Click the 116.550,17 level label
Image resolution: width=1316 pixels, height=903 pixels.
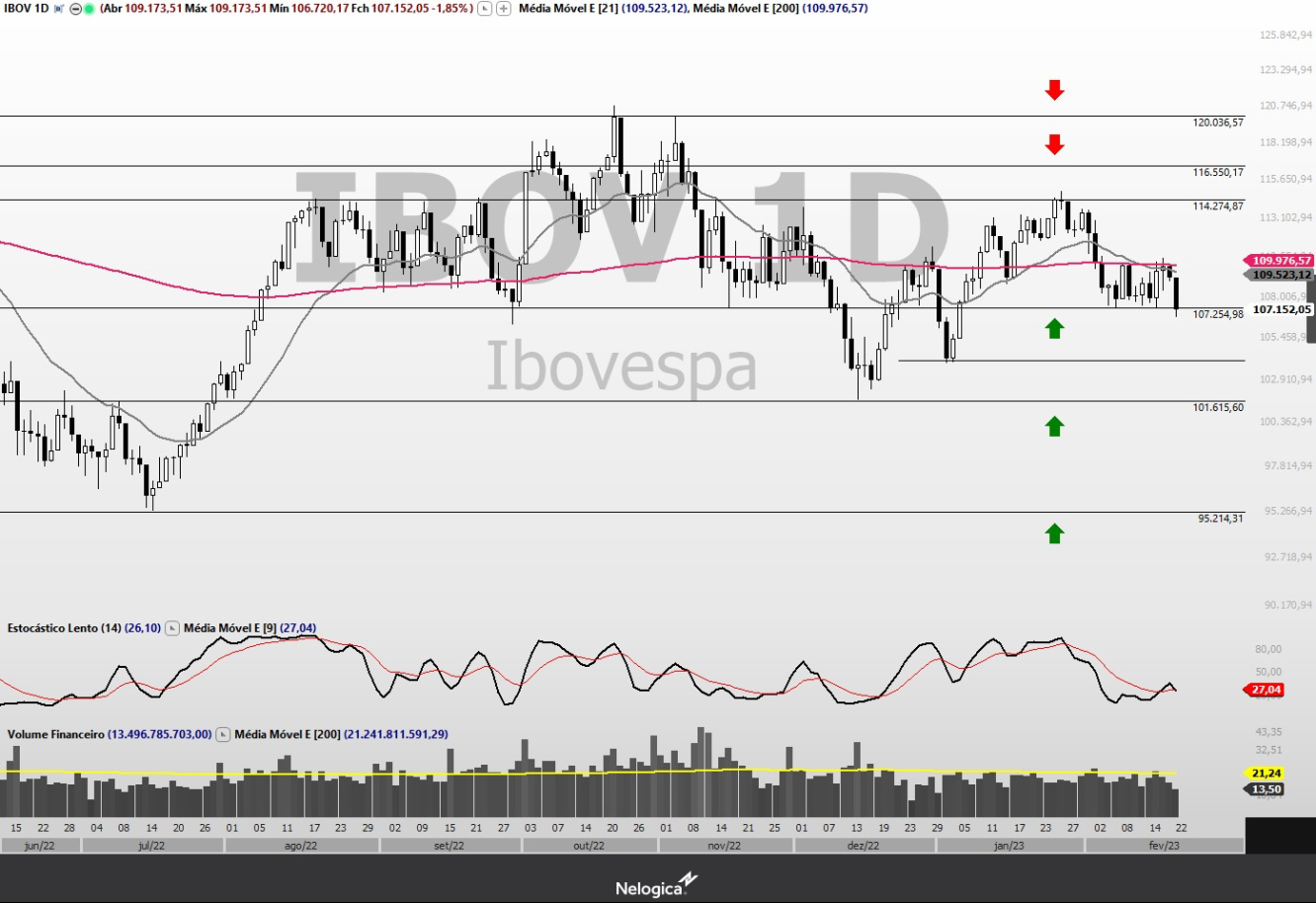pos(1218,172)
